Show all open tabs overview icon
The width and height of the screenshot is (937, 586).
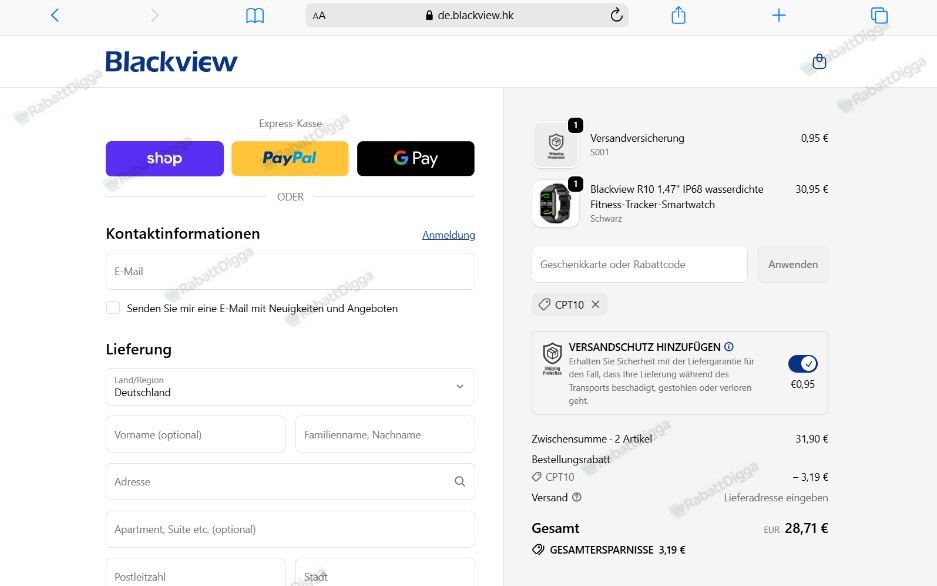879,16
